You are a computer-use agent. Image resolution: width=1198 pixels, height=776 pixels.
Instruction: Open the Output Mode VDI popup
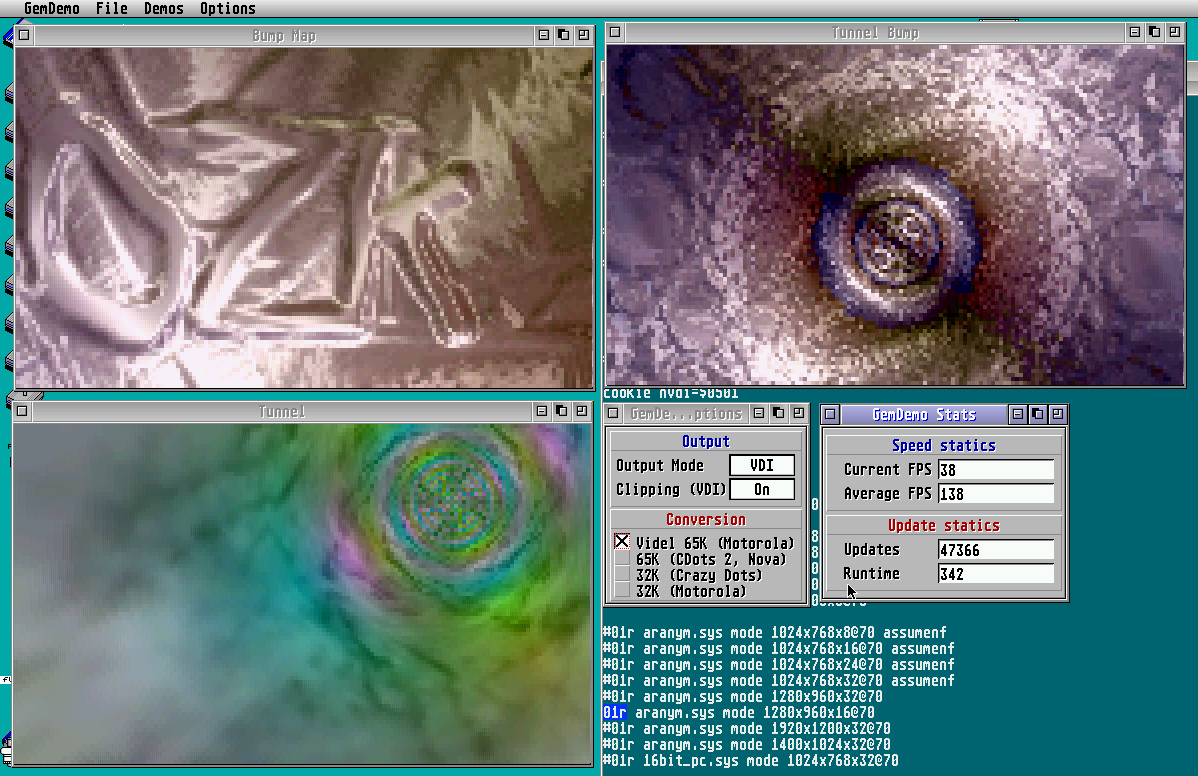(761, 465)
